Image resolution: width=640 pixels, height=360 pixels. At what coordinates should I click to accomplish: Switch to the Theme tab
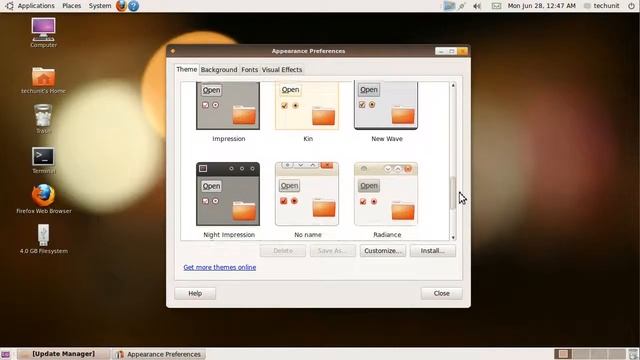pos(187,69)
